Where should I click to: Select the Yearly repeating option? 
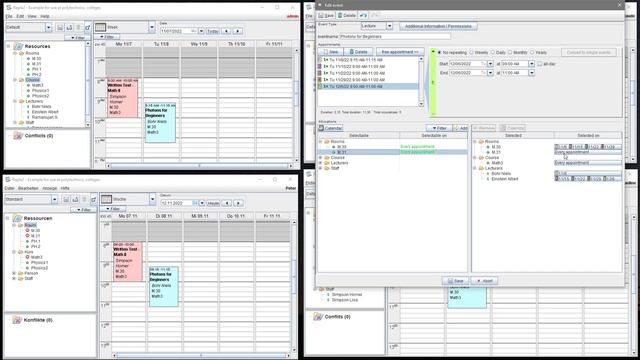tap(532, 53)
